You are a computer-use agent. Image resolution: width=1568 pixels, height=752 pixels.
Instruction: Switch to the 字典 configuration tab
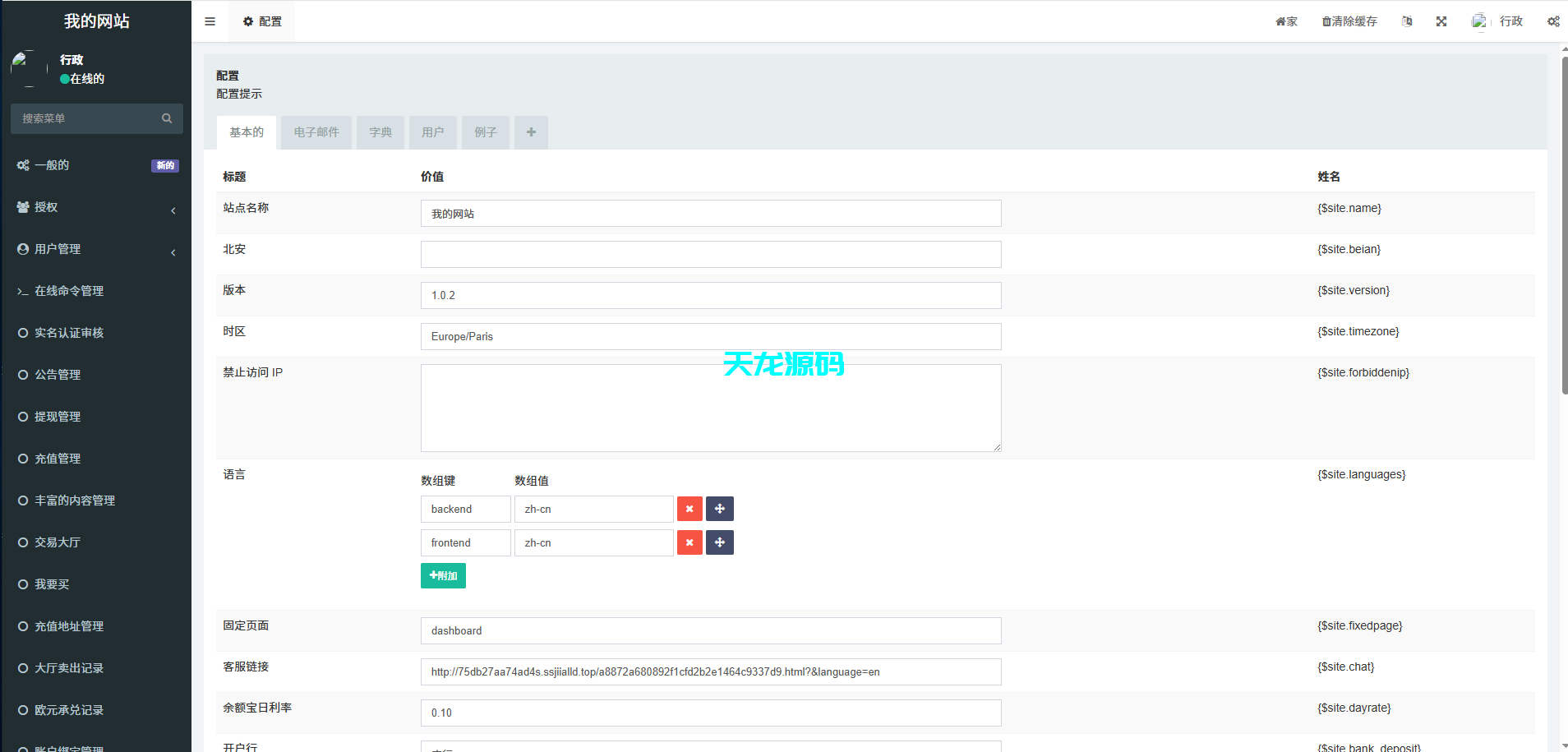tap(380, 132)
